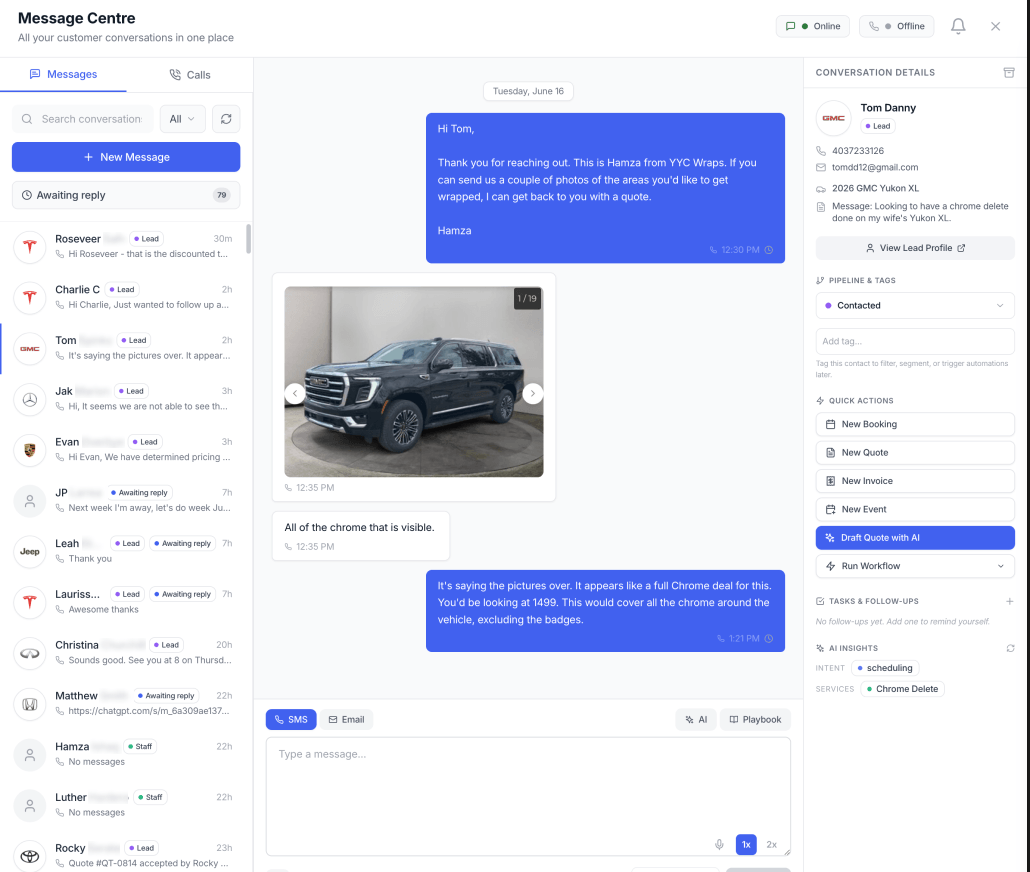
Task: Click person avatar beside Luther conversation
Action: tap(30, 806)
